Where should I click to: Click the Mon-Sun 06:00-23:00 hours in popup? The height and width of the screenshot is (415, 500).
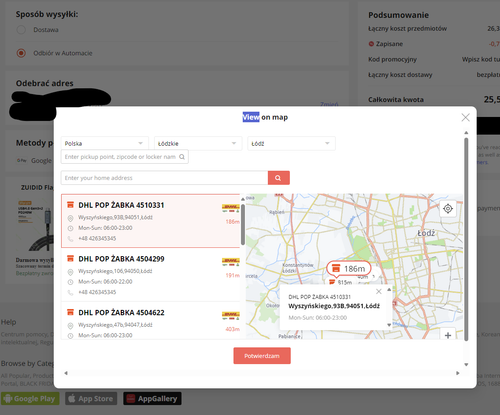[318, 318]
